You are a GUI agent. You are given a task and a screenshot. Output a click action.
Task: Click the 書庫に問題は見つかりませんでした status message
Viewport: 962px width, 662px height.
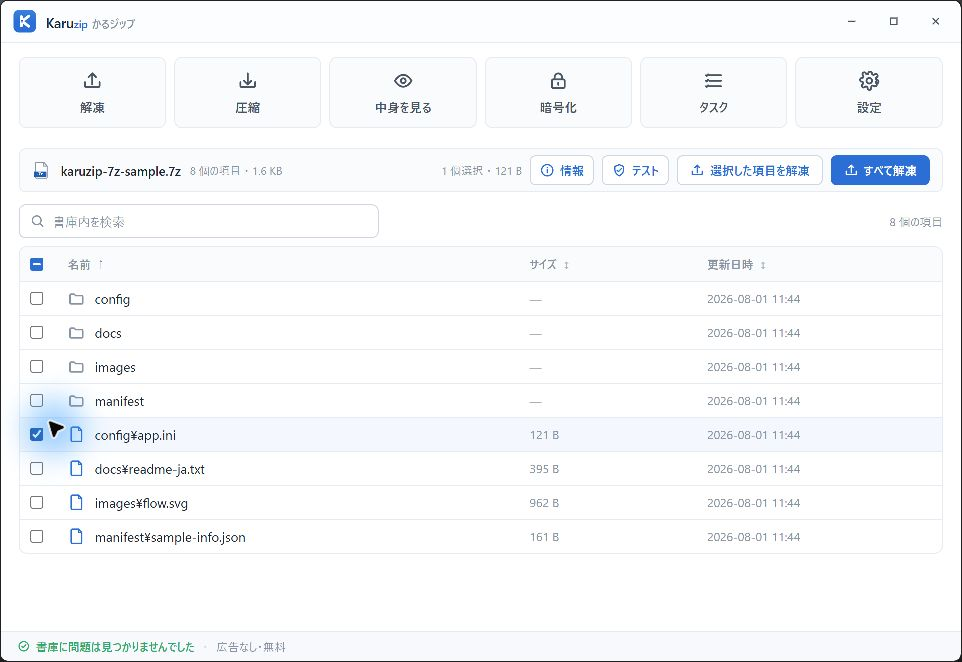click(115, 647)
